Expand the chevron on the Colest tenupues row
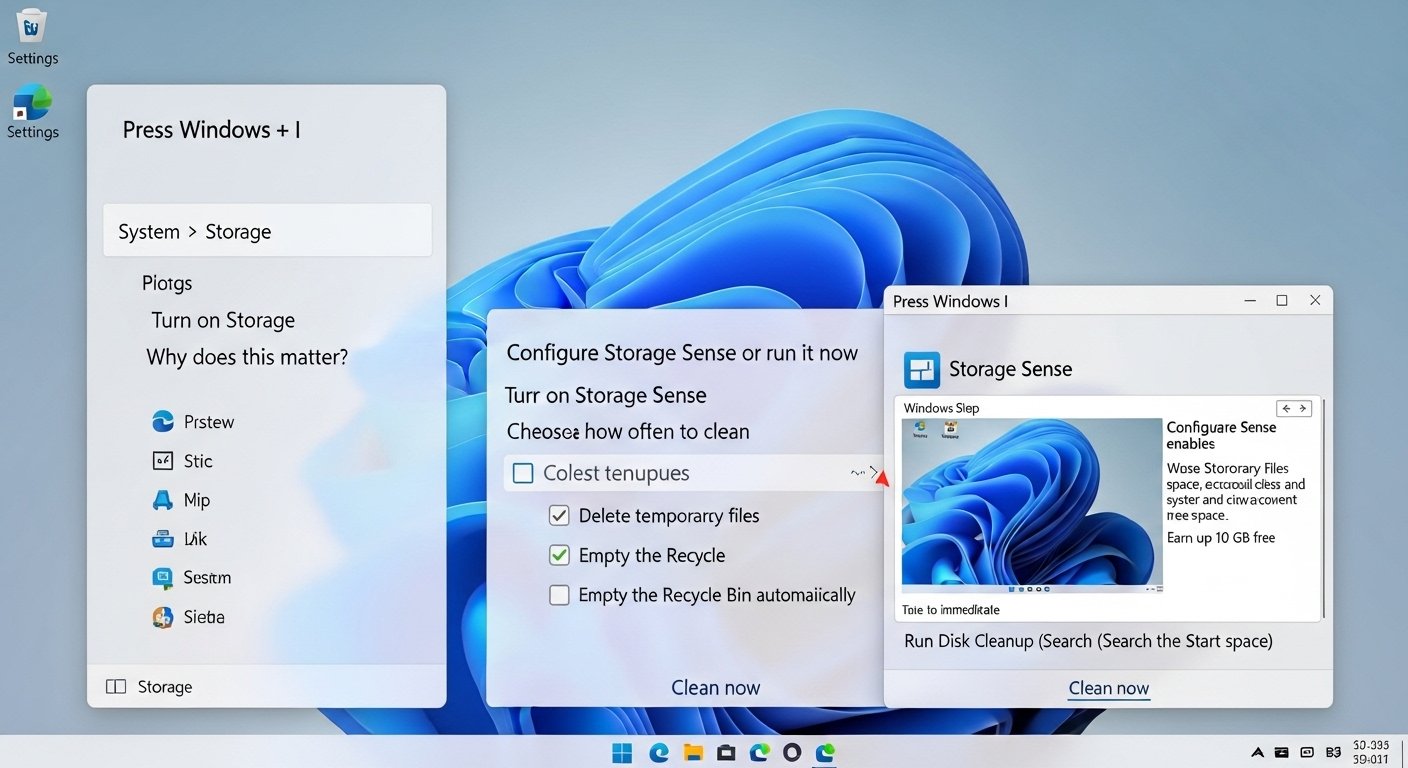1408x768 pixels. (872, 472)
